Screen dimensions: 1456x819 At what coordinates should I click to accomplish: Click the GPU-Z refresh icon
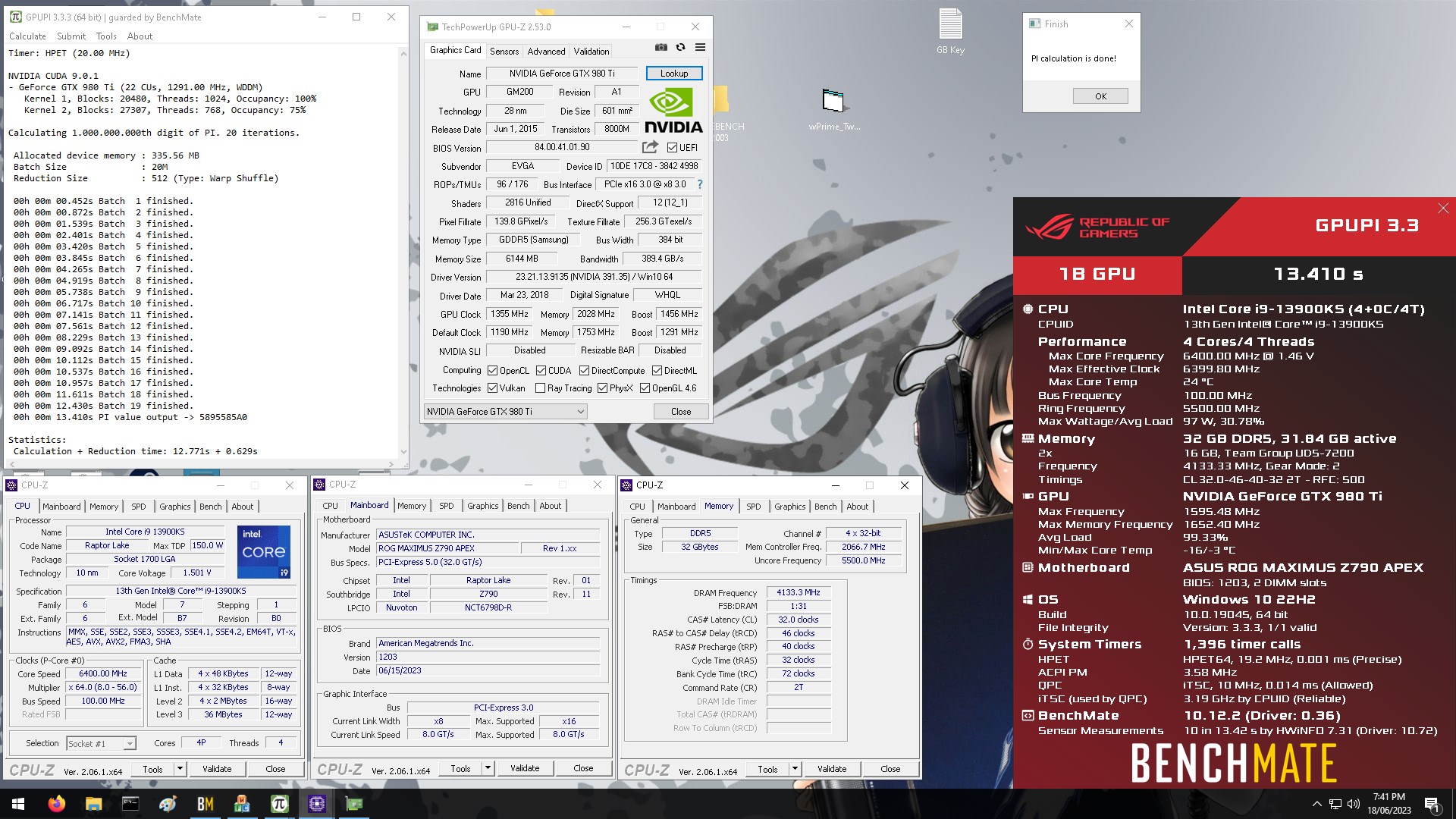coord(680,47)
